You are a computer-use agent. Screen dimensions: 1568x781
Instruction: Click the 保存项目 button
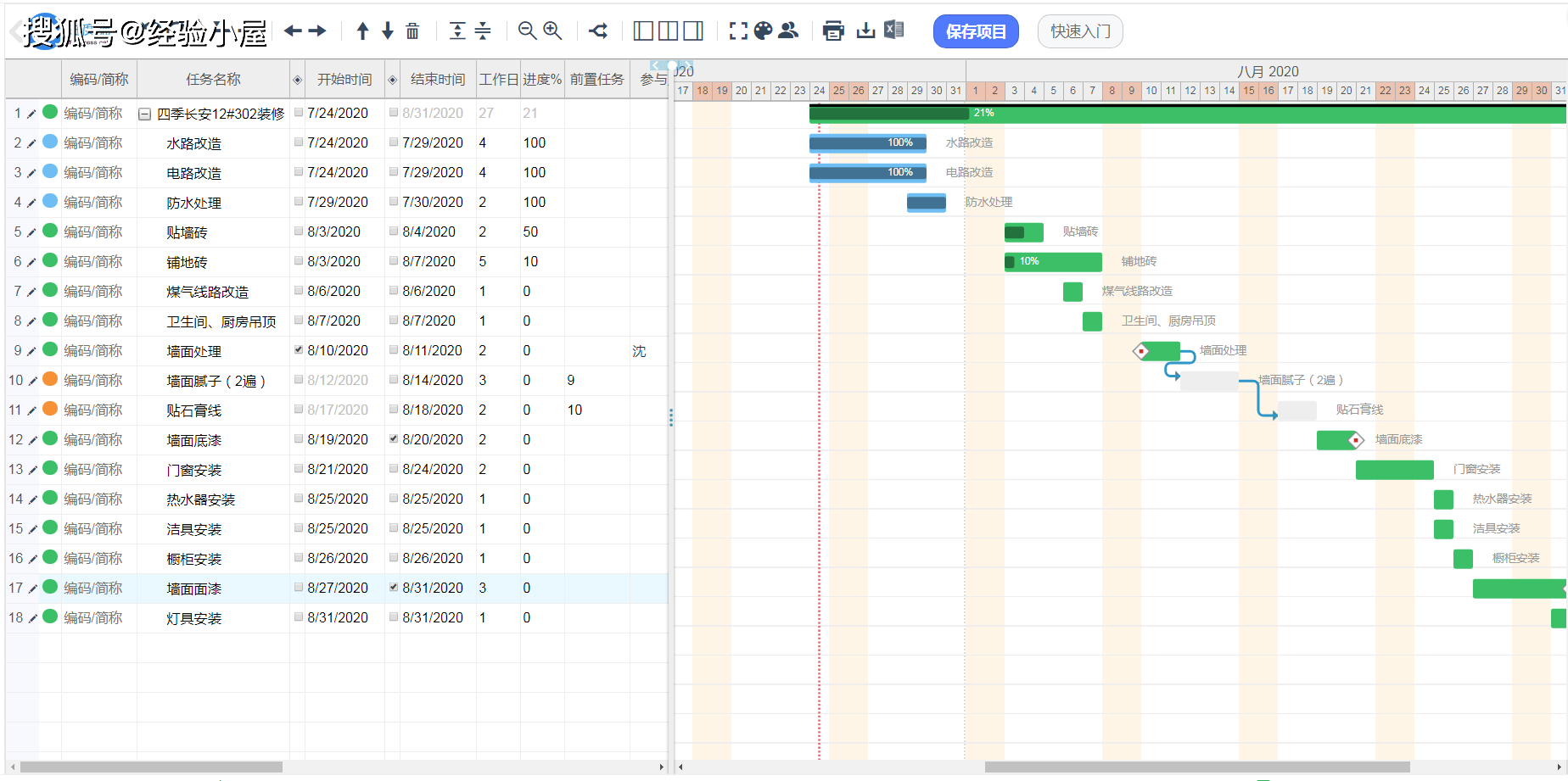click(x=975, y=32)
